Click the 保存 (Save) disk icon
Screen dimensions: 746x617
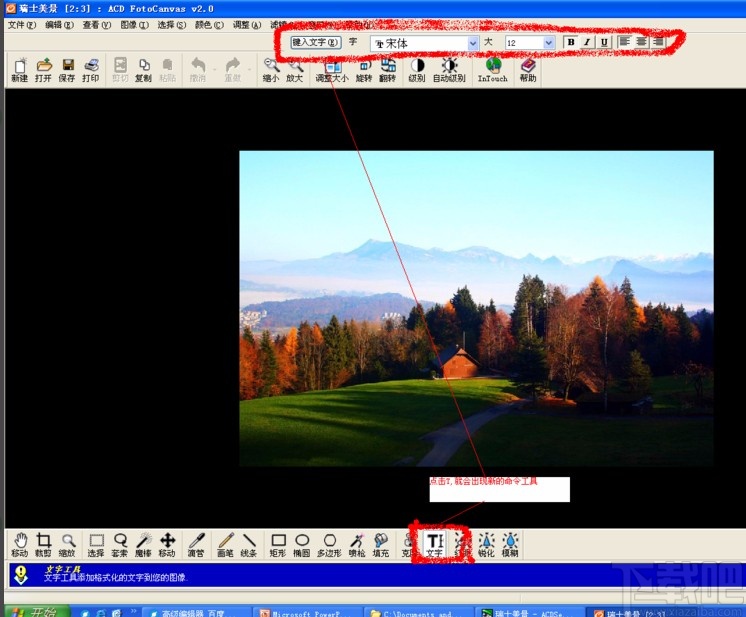(x=67, y=70)
